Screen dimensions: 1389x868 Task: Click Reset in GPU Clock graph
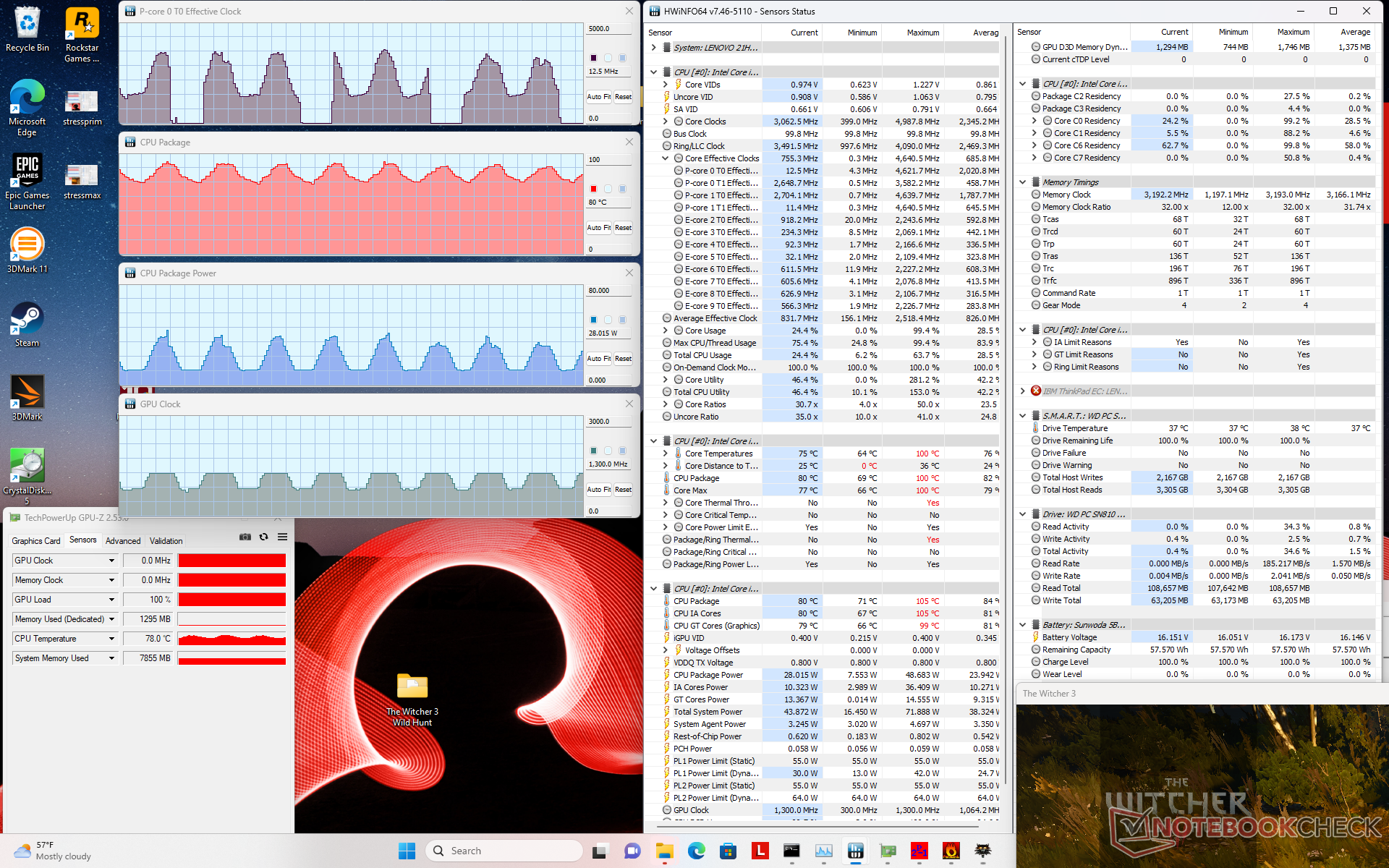point(623,489)
